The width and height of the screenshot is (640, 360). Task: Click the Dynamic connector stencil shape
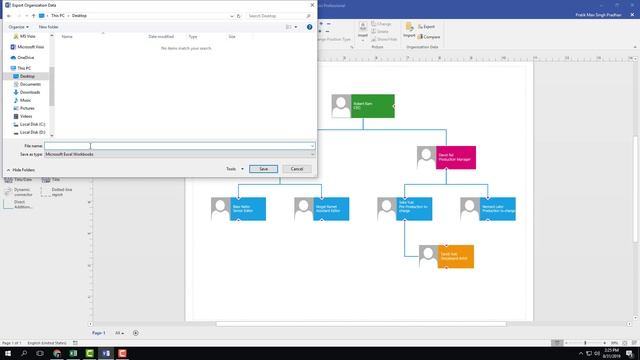17,192
